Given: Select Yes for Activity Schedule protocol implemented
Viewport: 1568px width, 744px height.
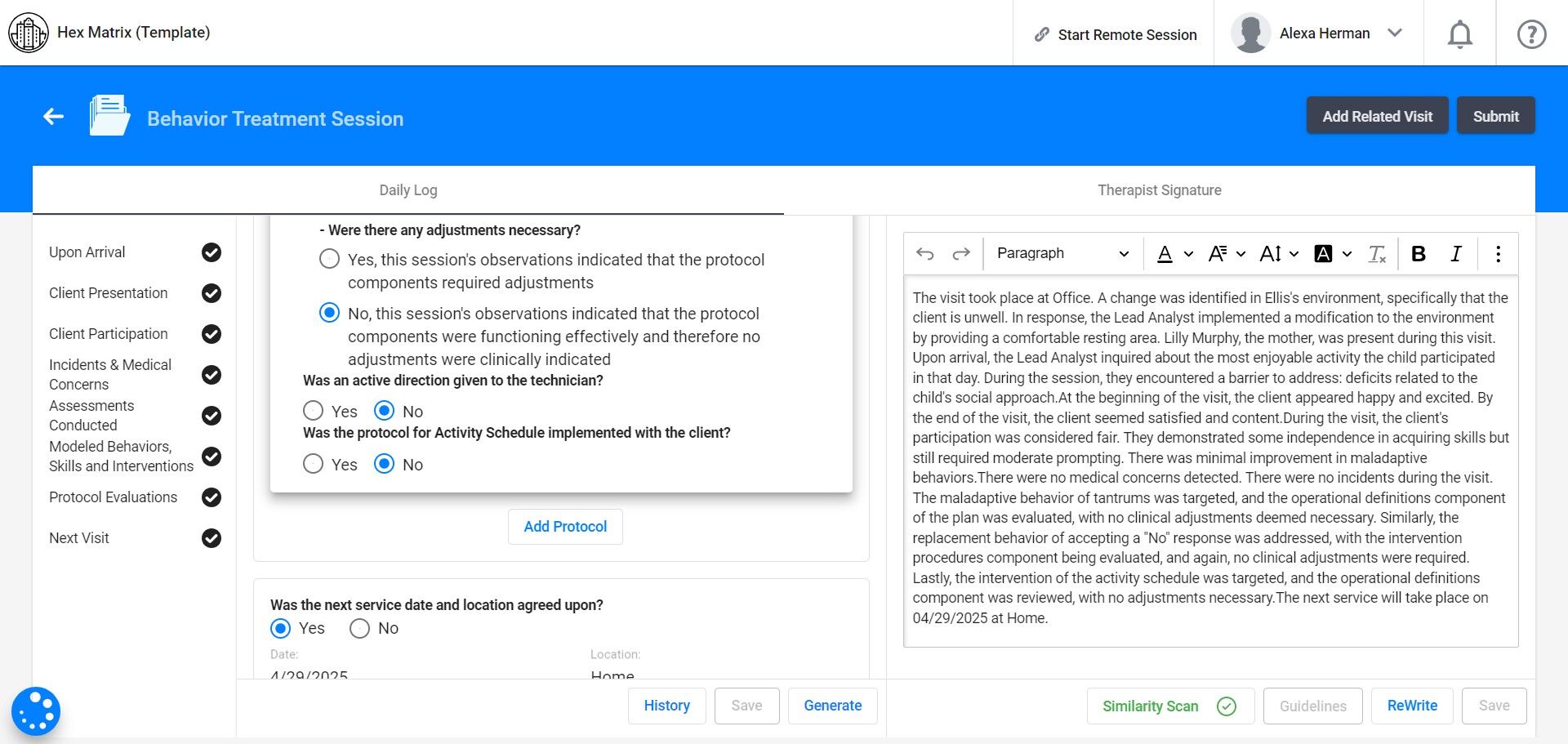Looking at the screenshot, I should click(314, 464).
